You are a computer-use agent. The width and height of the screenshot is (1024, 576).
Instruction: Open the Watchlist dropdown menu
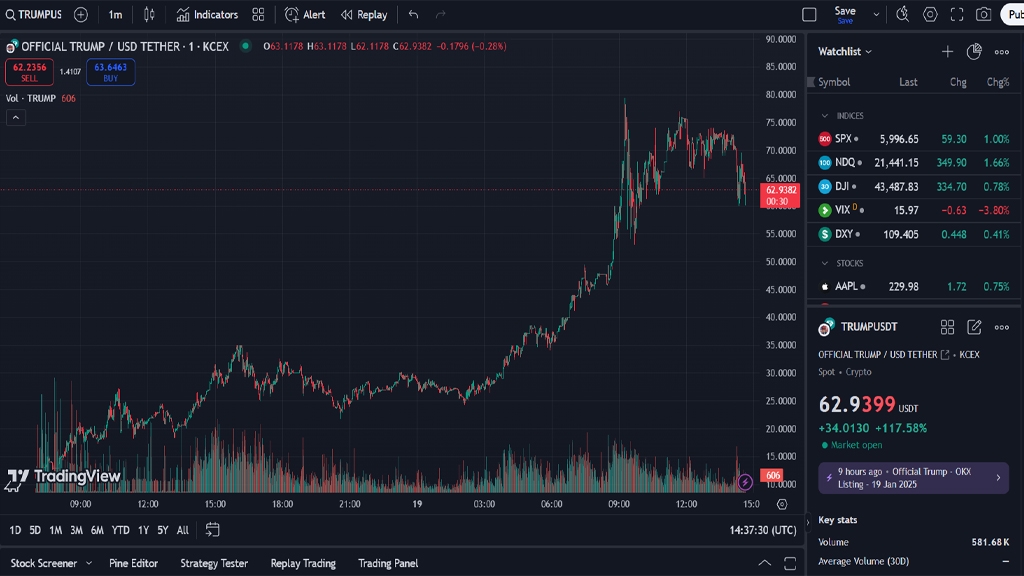(845, 52)
